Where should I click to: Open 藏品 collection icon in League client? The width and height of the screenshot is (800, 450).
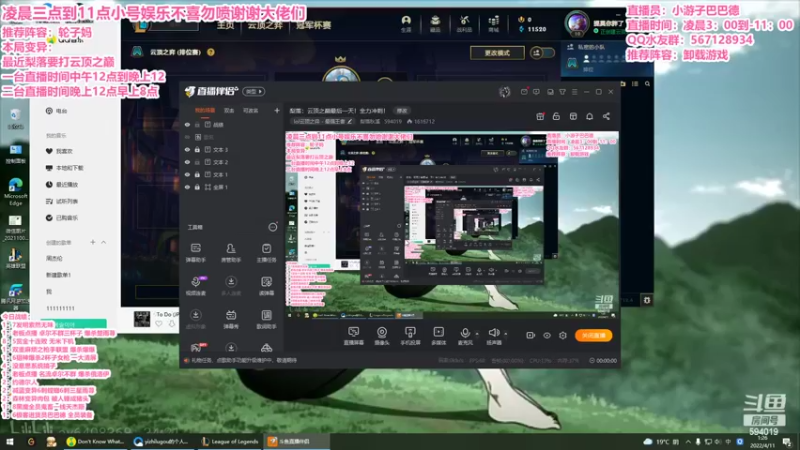coord(435,23)
